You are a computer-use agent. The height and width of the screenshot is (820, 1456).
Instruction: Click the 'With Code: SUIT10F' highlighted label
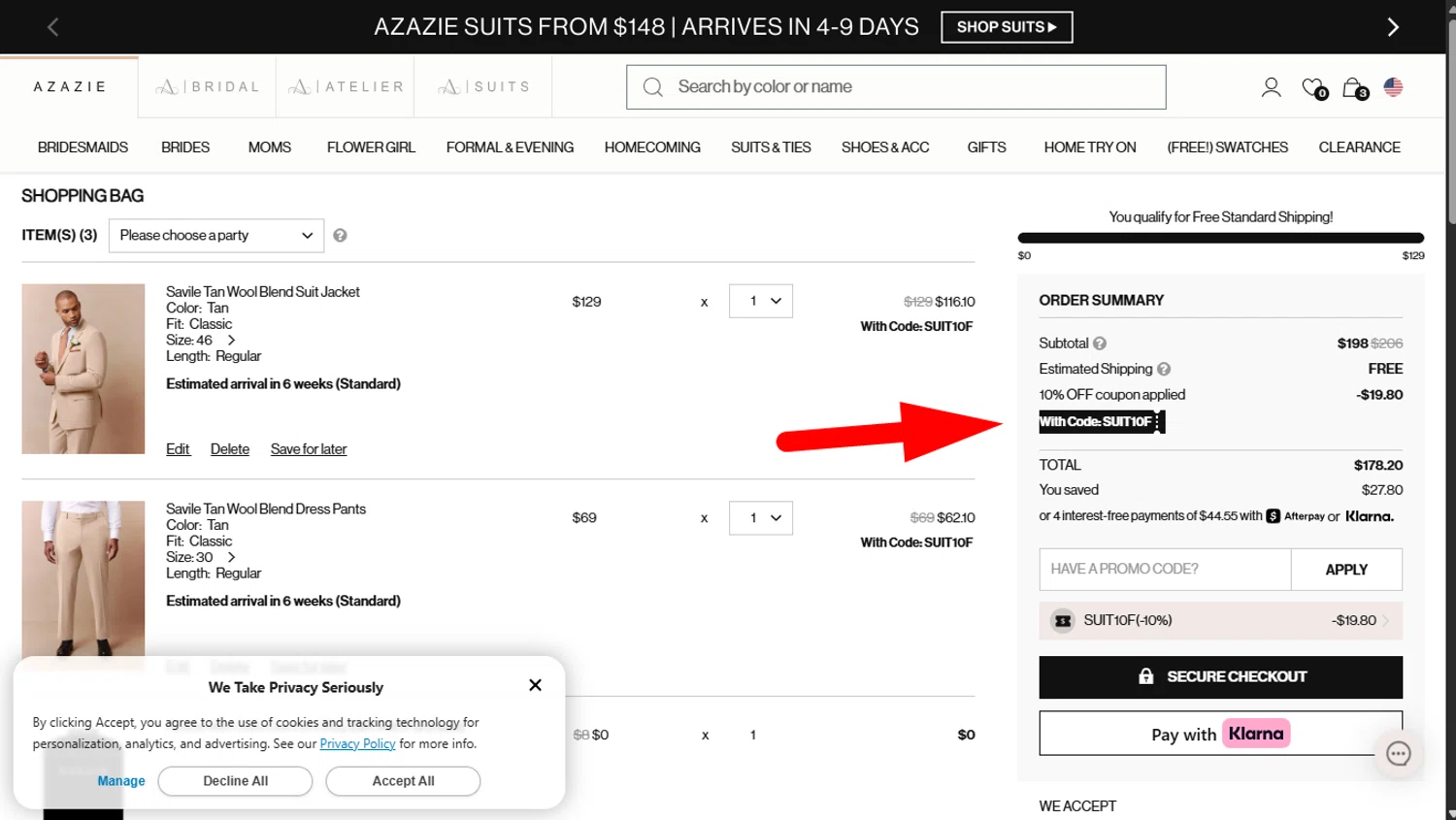click(1102, 422)
